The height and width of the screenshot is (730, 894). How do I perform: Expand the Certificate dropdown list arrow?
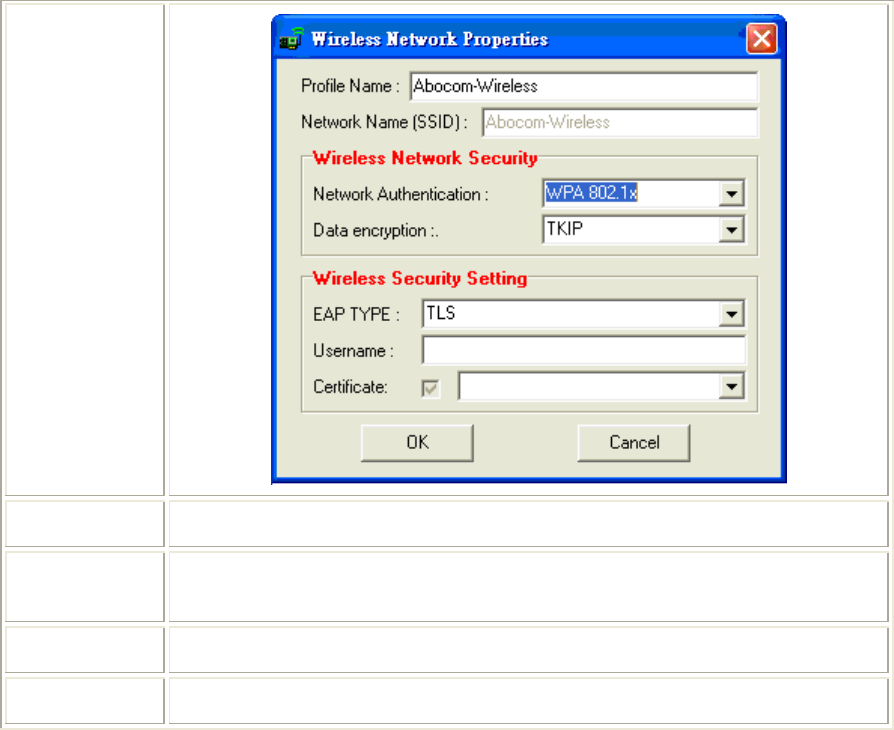pos(732,387)
